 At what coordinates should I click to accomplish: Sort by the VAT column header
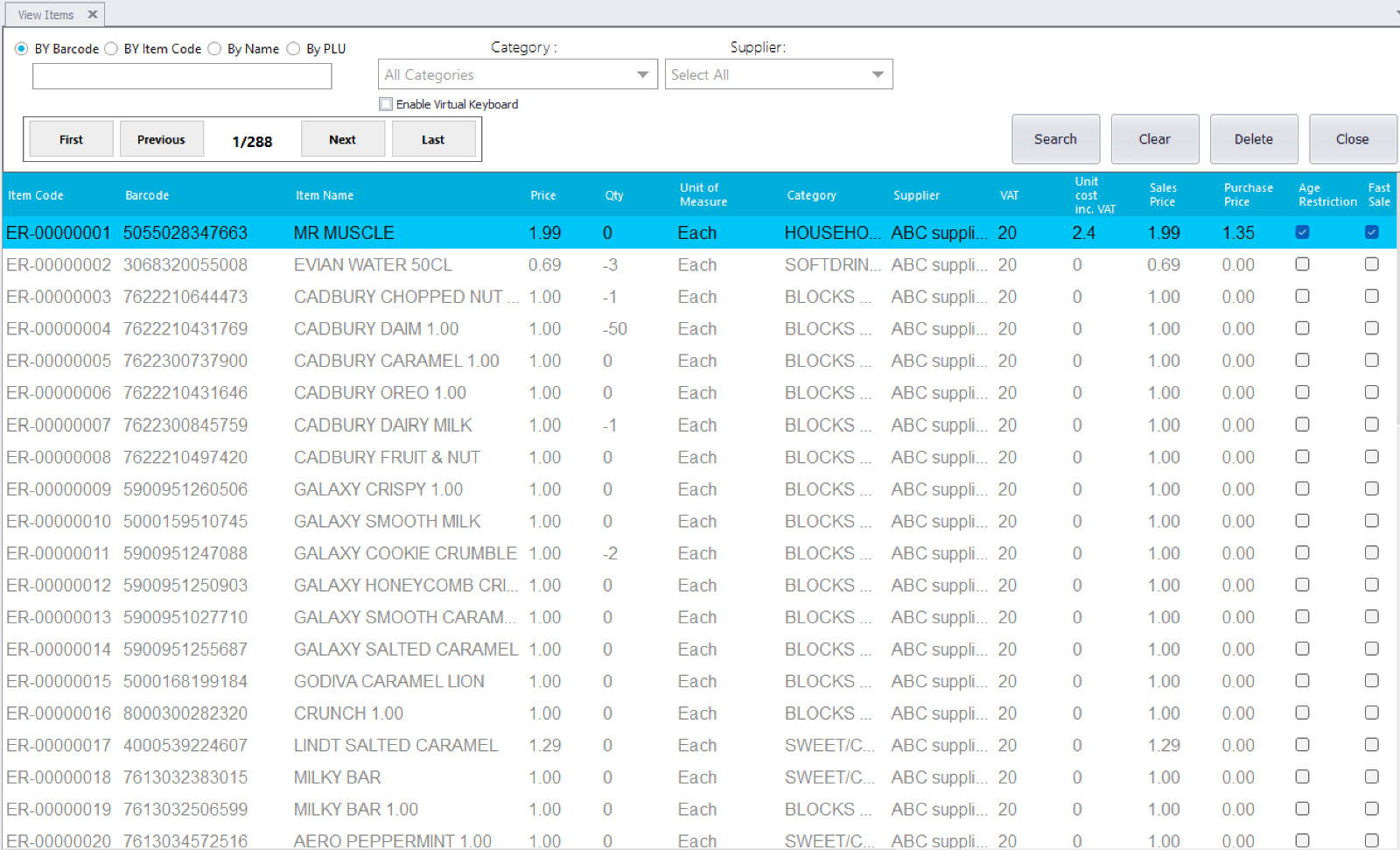1010,195
